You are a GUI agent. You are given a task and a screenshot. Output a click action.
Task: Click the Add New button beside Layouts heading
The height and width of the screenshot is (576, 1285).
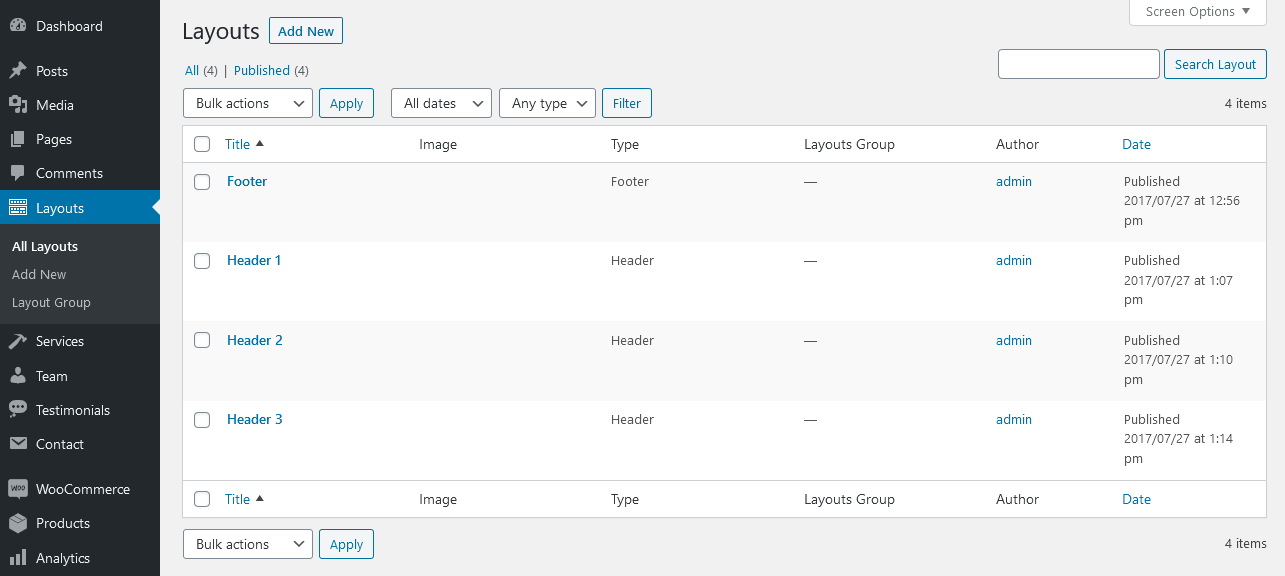306,31
